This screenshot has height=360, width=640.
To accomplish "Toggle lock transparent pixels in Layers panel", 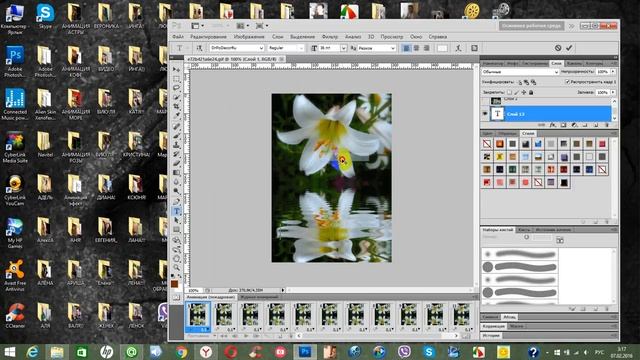I will (509, 93).
